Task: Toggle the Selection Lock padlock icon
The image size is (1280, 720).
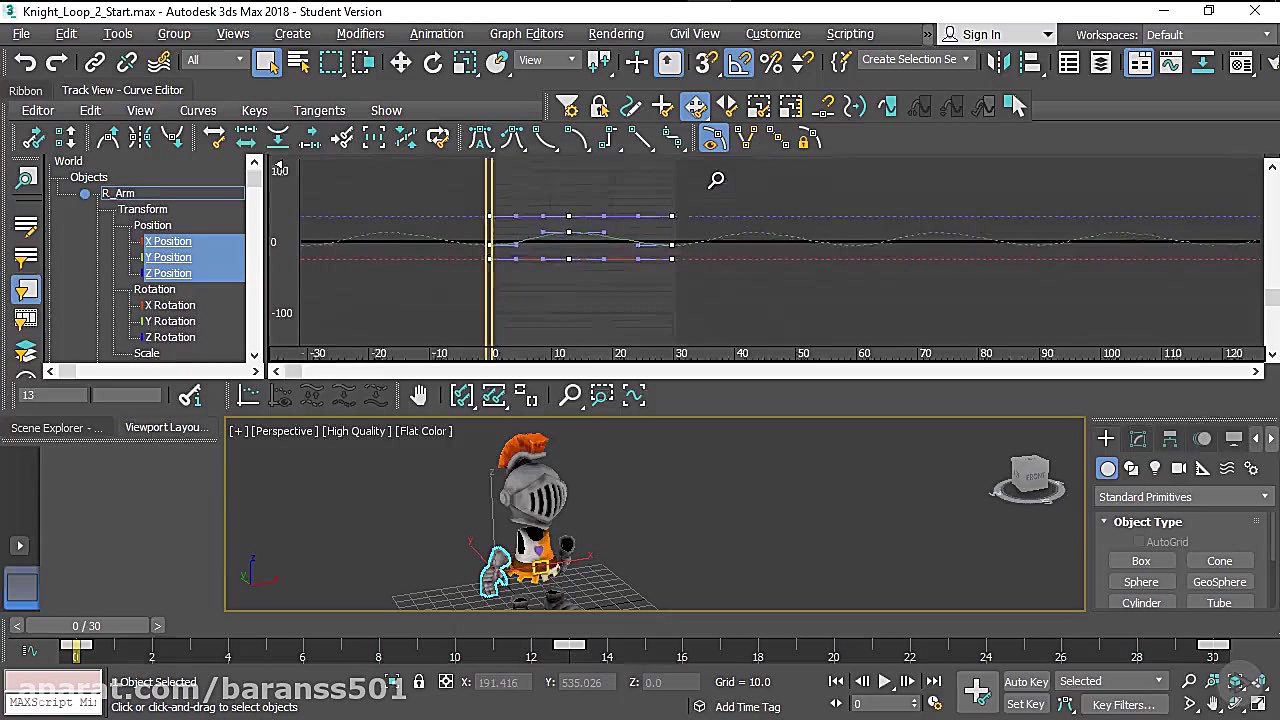Action: 419,682
